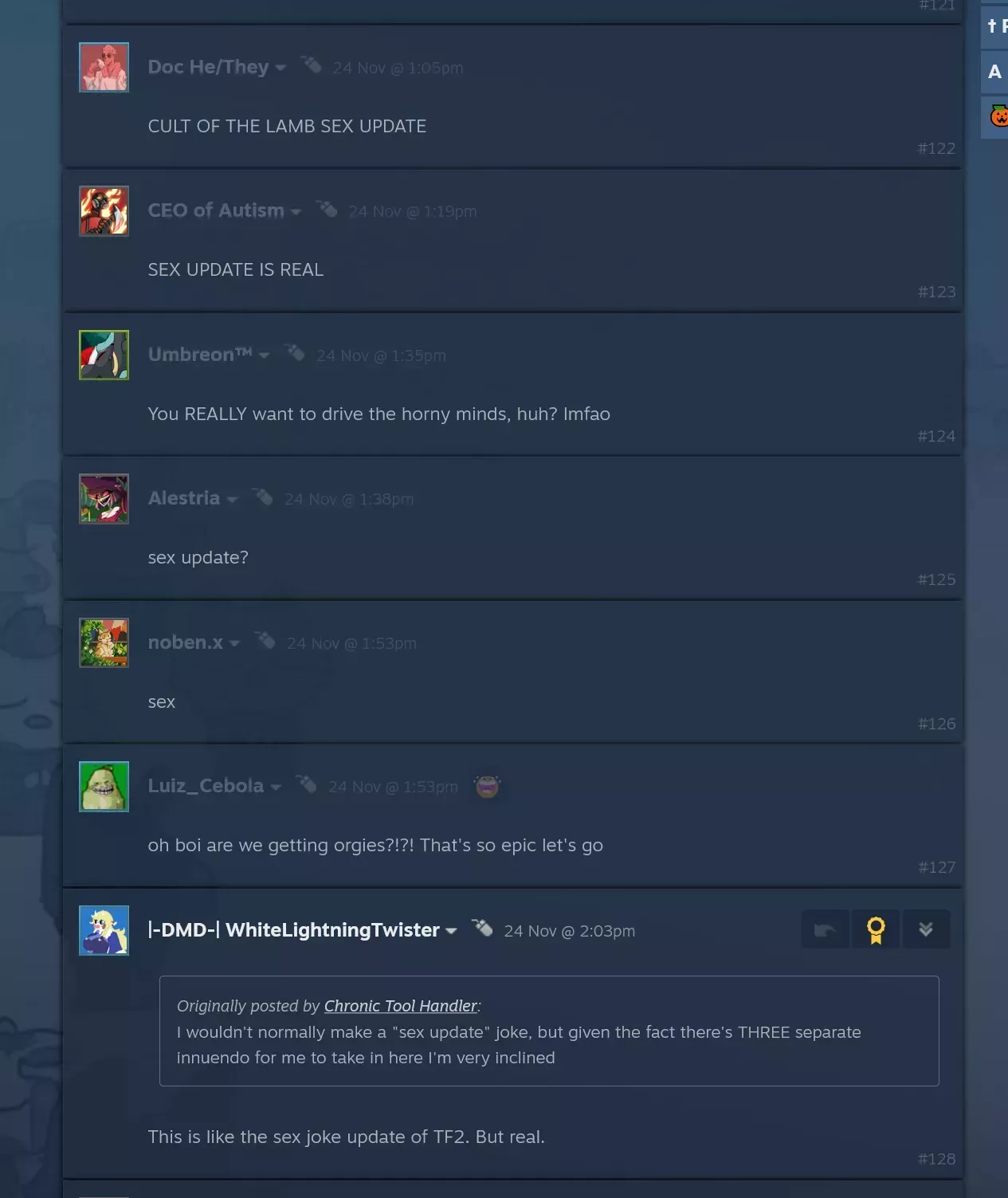The image size is (1008, 1198).
Task: Click the #128 post permalink number
Action: click(x=936, y=1159)
